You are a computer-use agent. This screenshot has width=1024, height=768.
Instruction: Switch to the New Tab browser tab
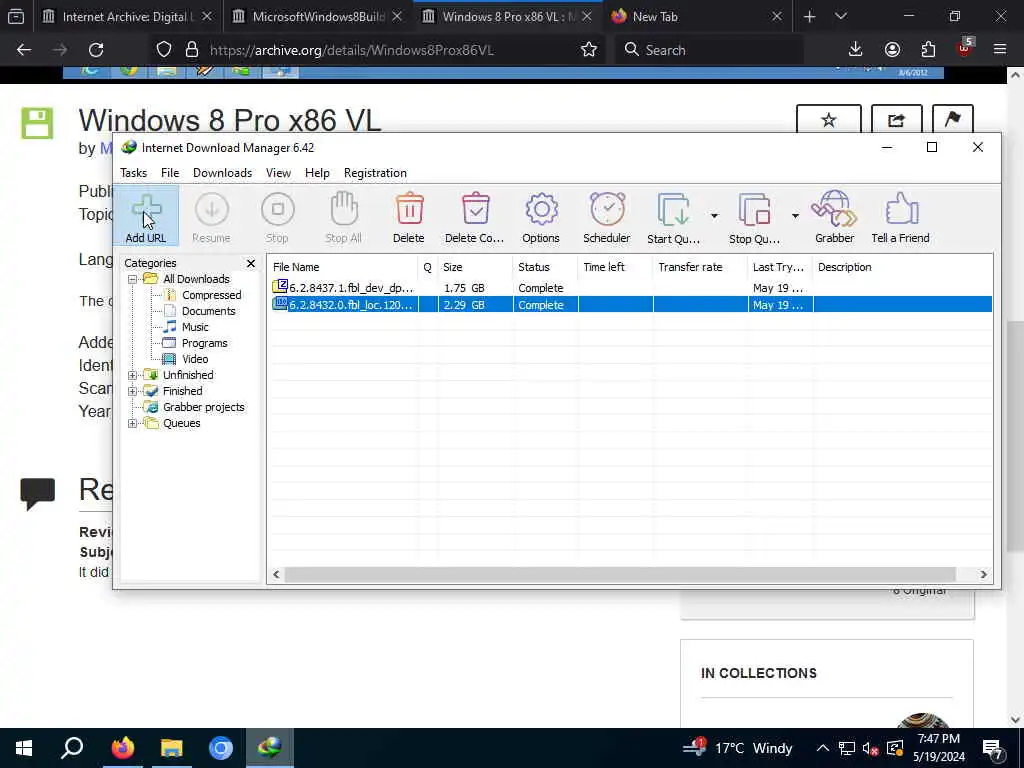click(697, 17)
